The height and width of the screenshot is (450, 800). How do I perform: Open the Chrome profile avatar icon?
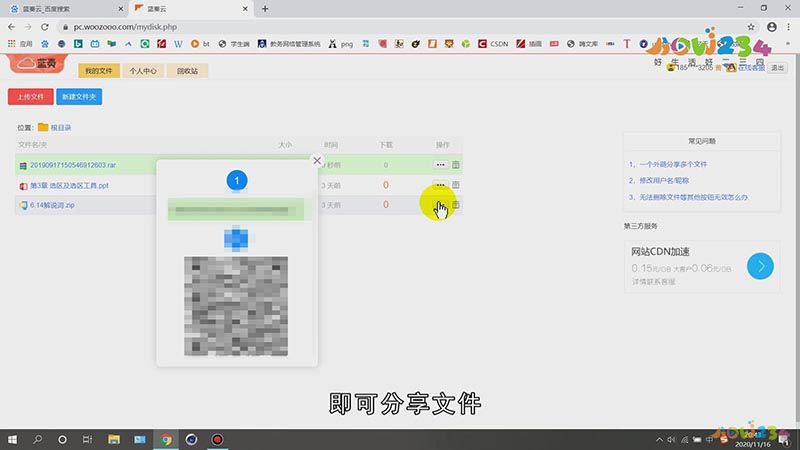tap(771, 27)
